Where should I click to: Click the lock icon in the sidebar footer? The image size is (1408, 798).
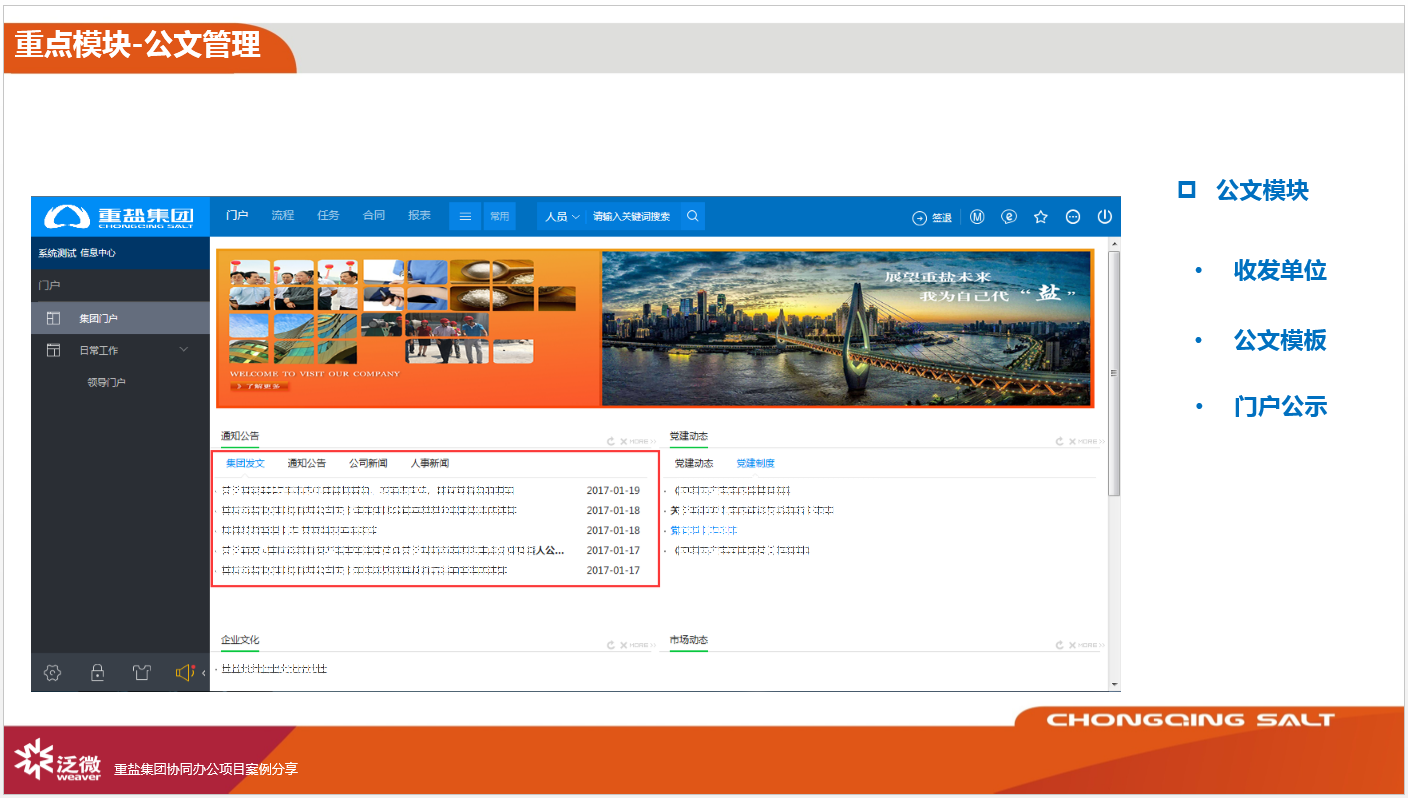point(97,673)
